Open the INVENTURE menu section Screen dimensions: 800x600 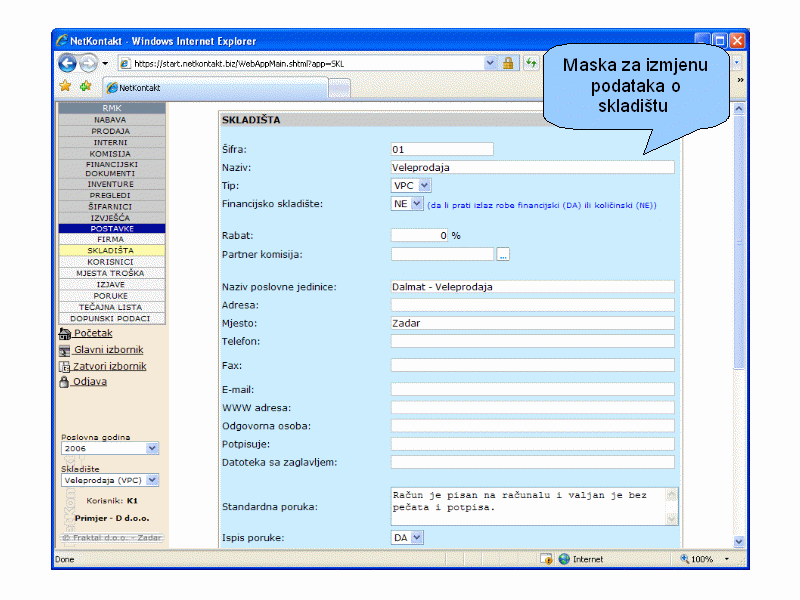[x=112, y=184]
